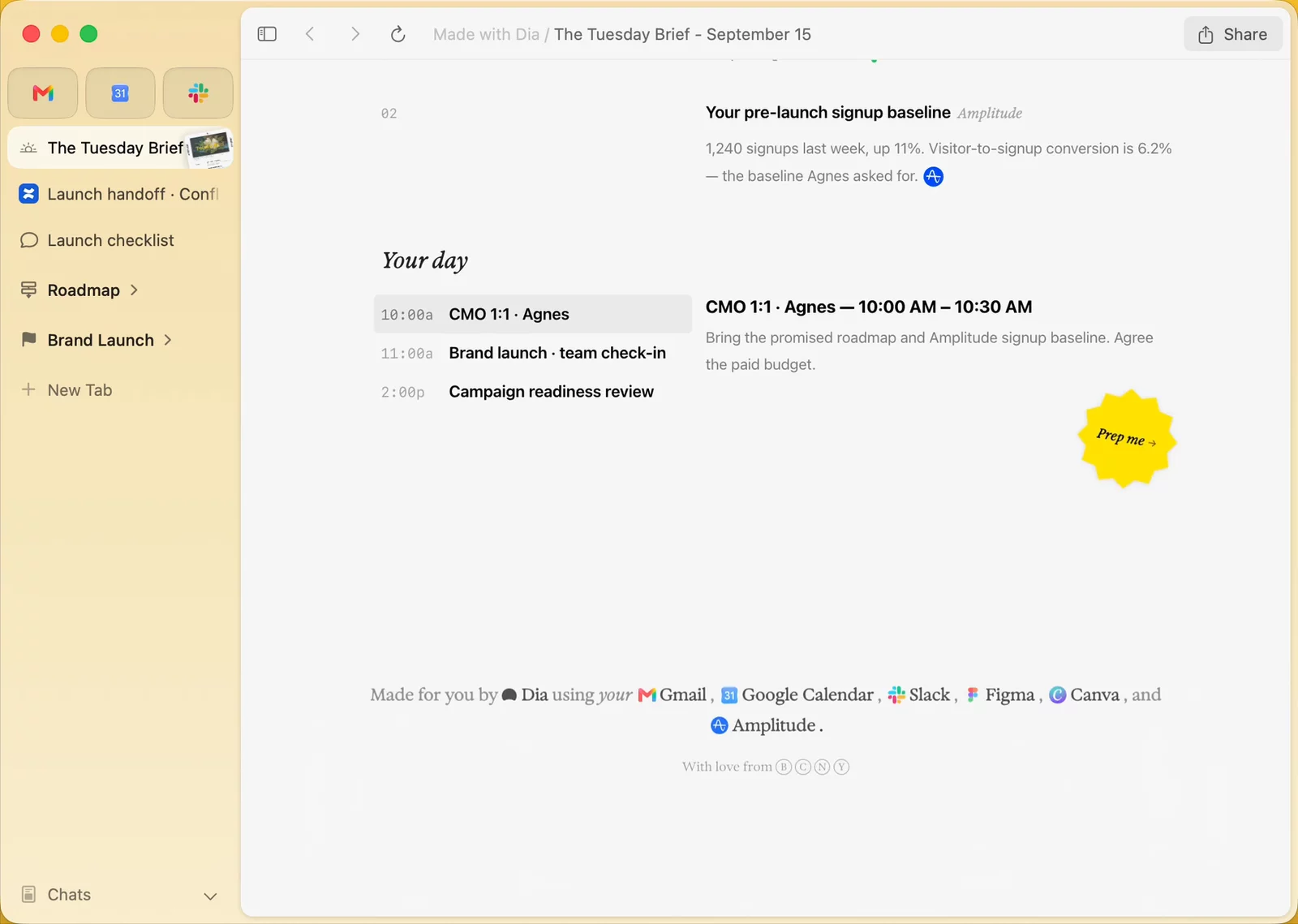Reload the page with refresh icon
1298x924 pixels.
(398, 34)
